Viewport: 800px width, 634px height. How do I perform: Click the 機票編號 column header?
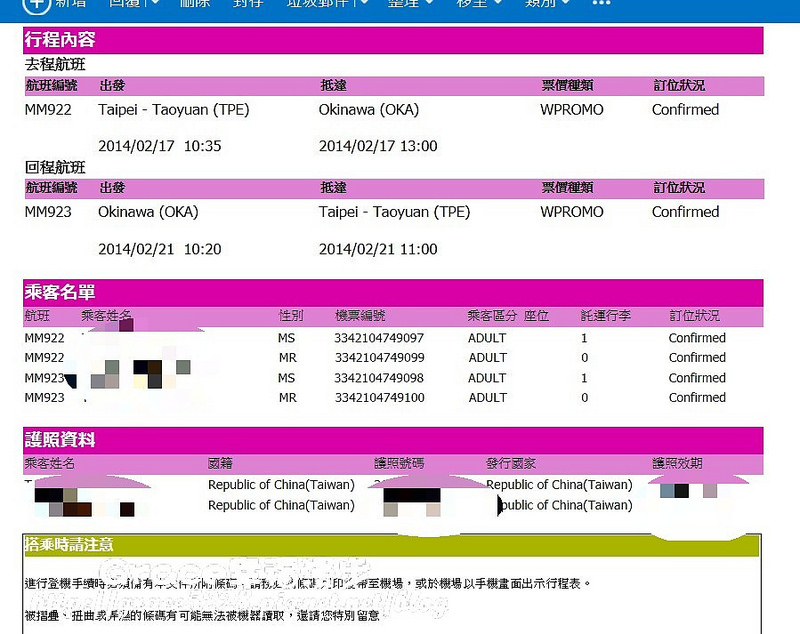[x=360, y=316]
